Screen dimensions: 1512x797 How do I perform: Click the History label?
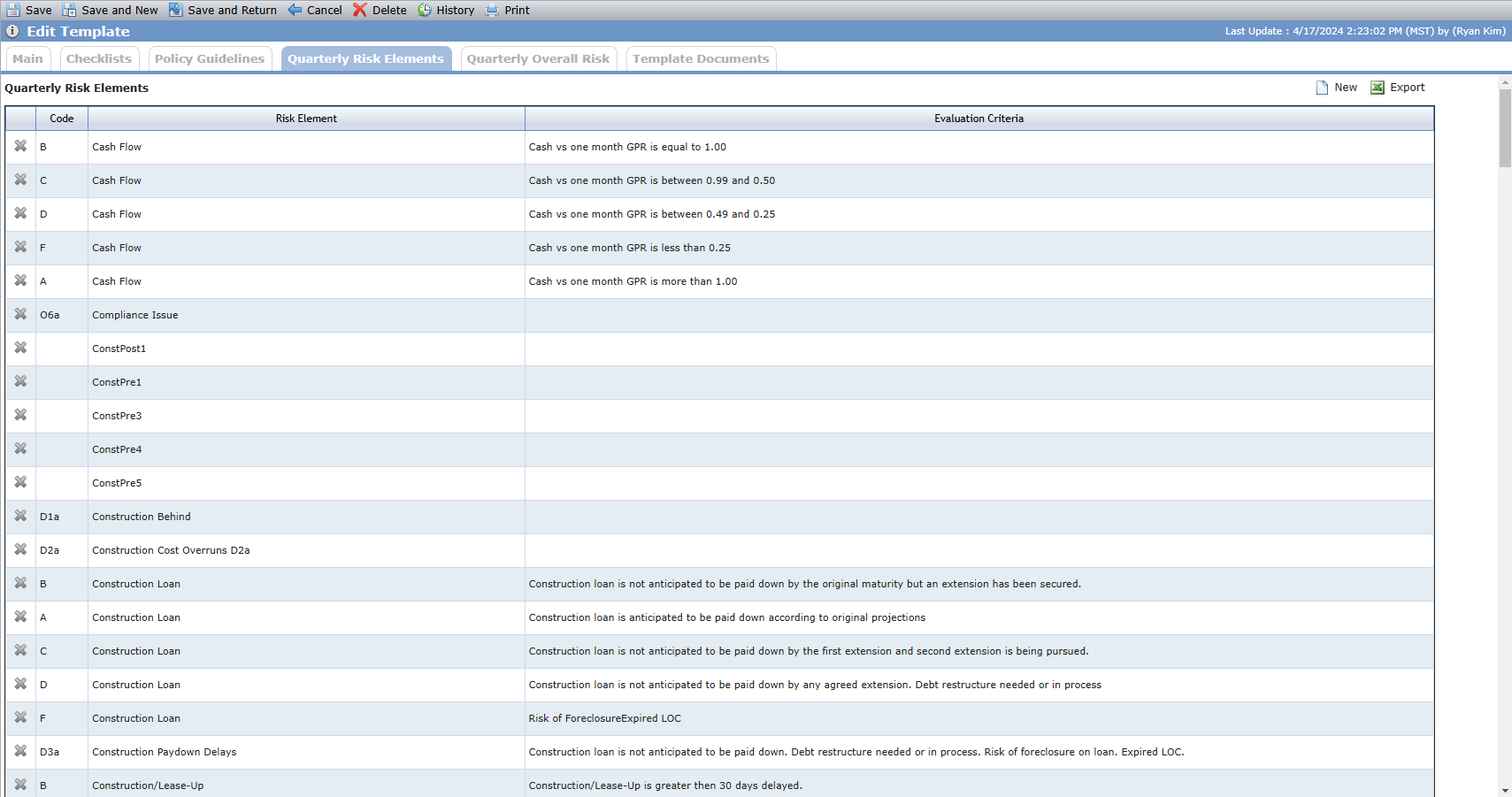point(456,11)
